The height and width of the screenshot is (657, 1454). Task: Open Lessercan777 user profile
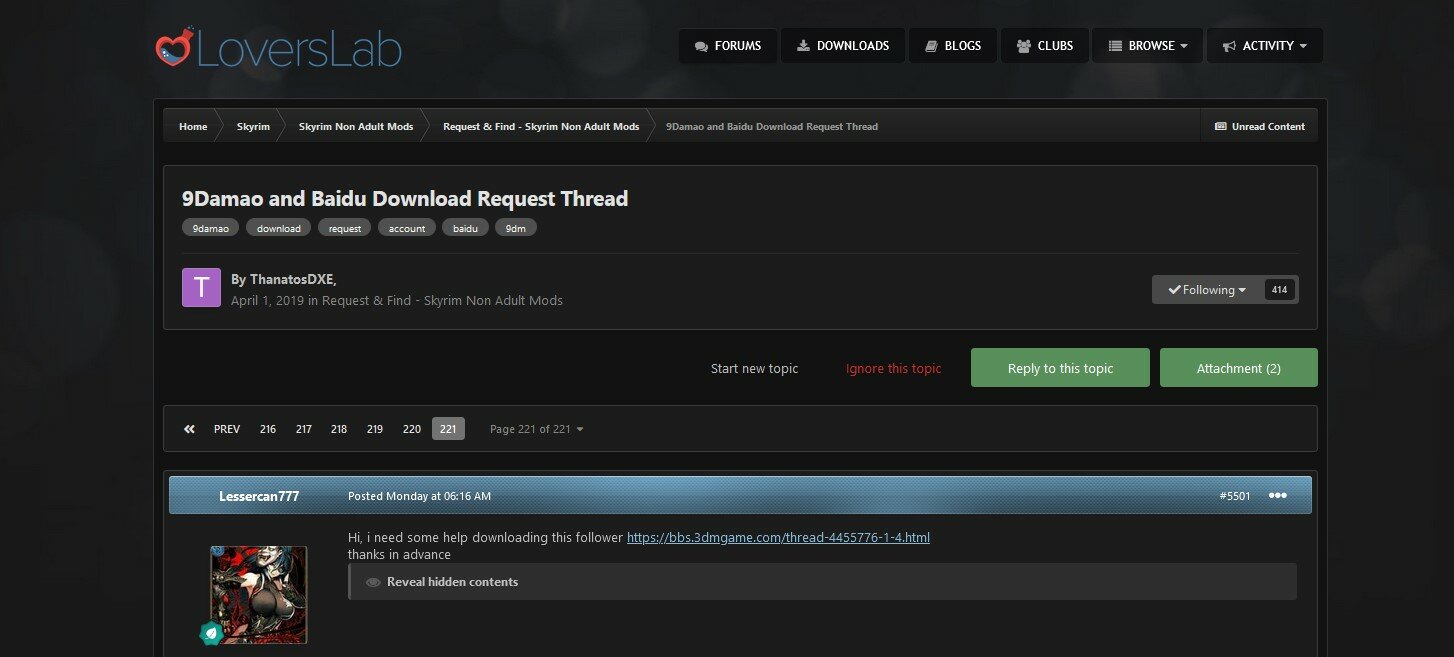[x=259, y=496]
